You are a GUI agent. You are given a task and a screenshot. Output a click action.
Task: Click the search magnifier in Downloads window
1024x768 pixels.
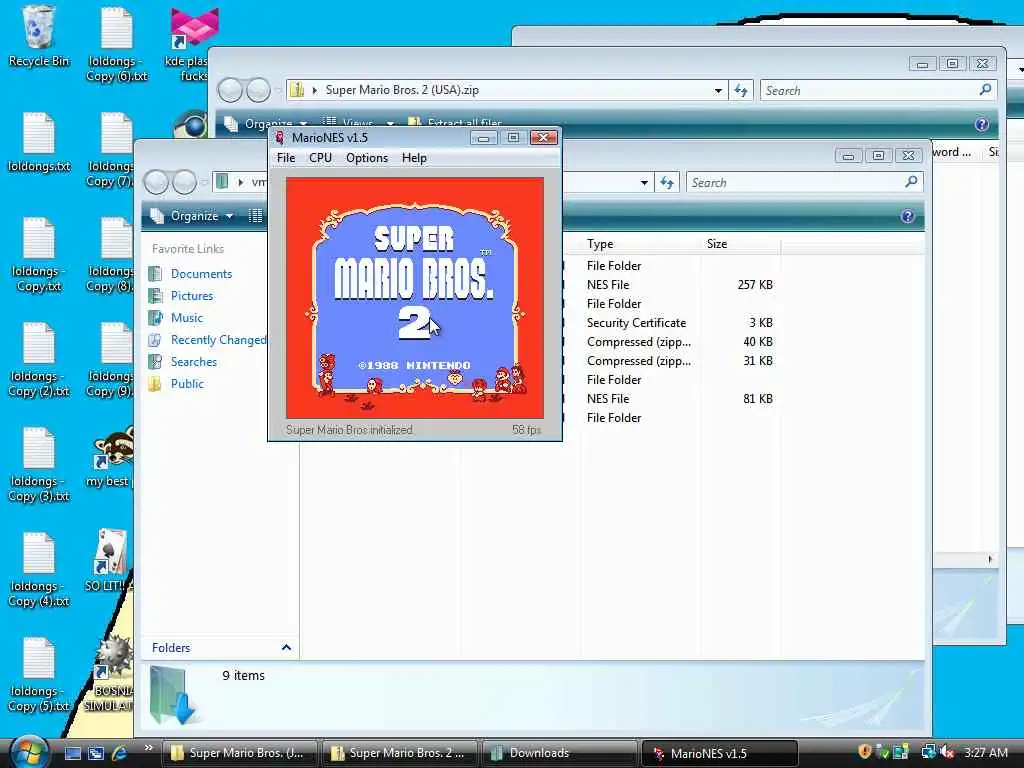click(x=911, y=182)
